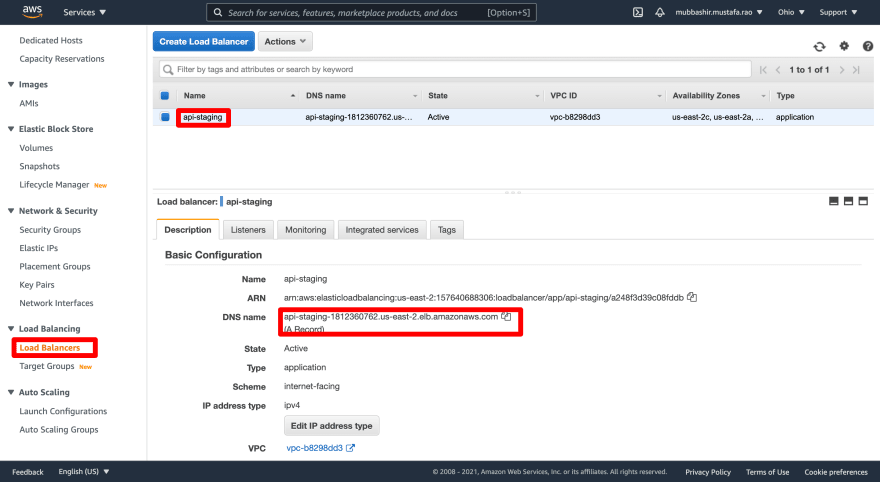The height and width of the screenshot is (482, 880).
Task: Open the Services dropdown
Action: pyautogui.click(x=85, y=12)
